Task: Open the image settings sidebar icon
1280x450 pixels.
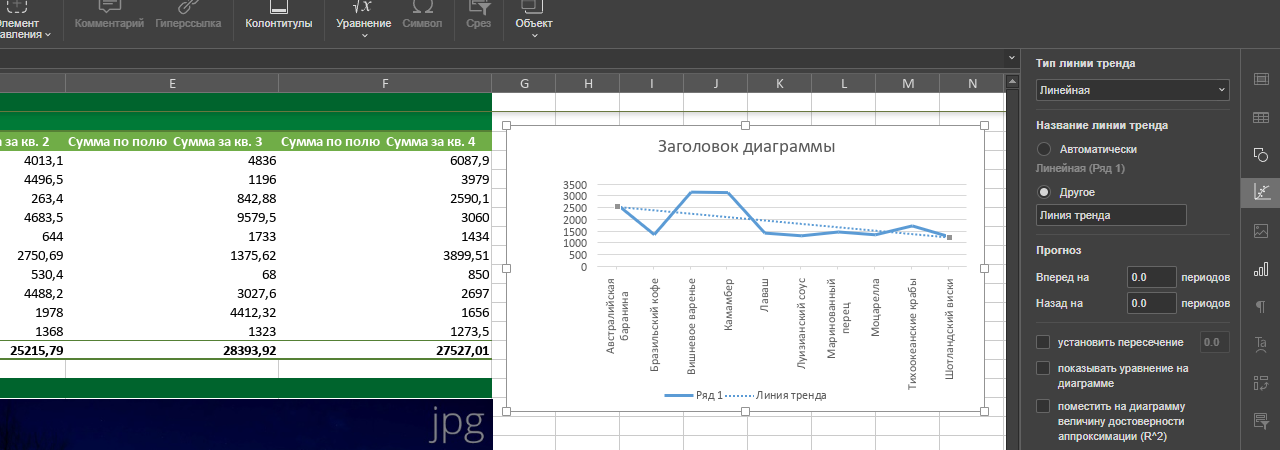Action: [1261, 231]
